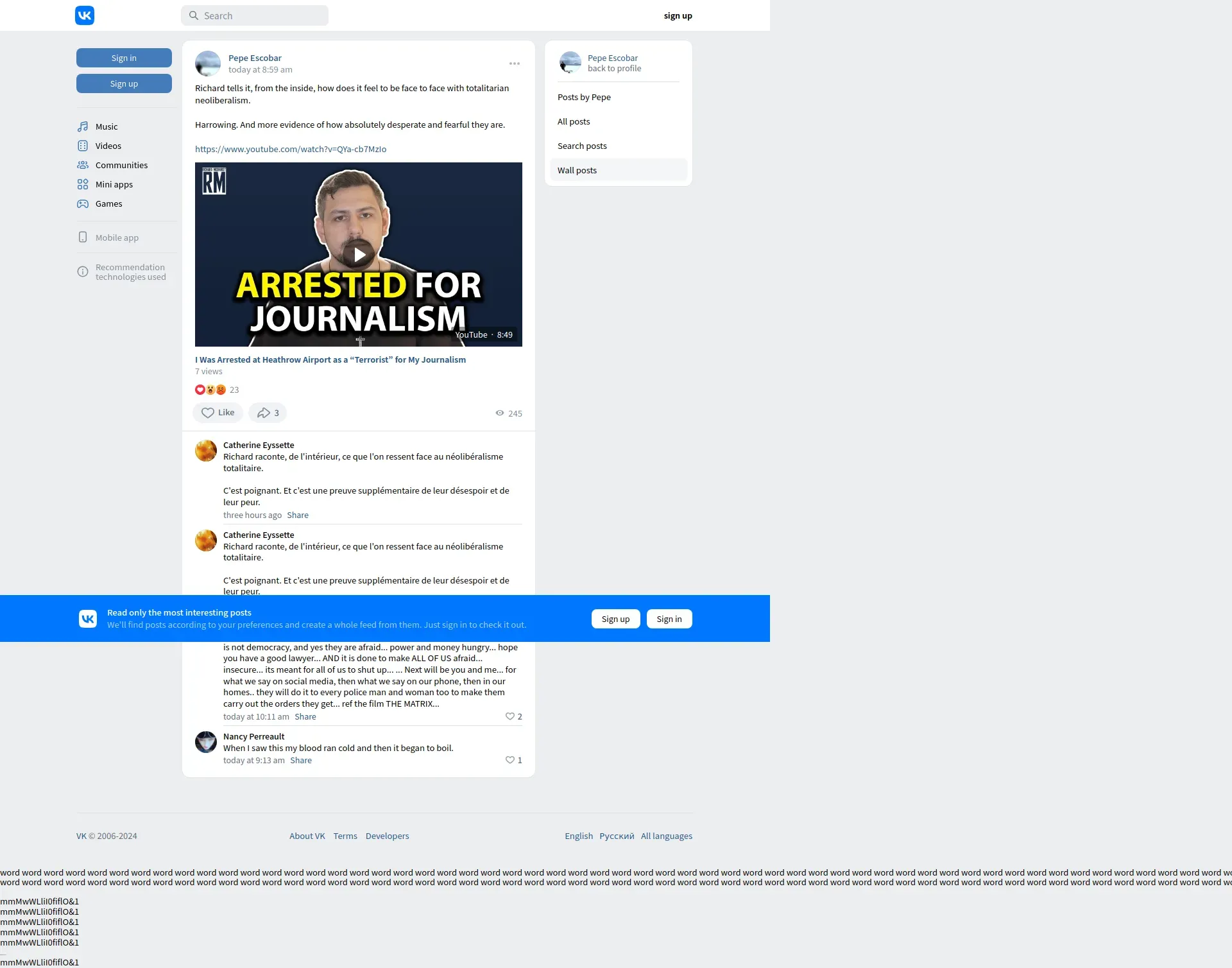Show reaction list next to 23
Screen dimensions: 1232x968
210,390
